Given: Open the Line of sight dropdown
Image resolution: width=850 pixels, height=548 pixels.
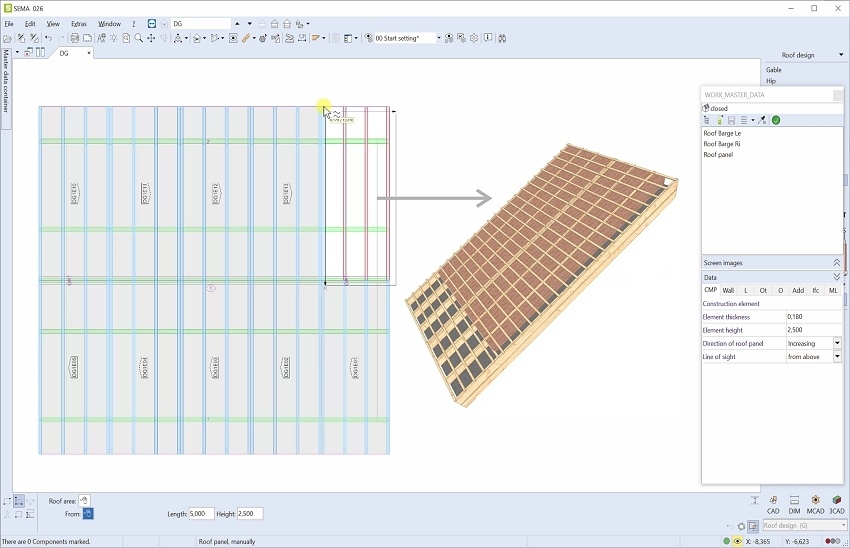Looking at the screenshot, I should point(837,357).
